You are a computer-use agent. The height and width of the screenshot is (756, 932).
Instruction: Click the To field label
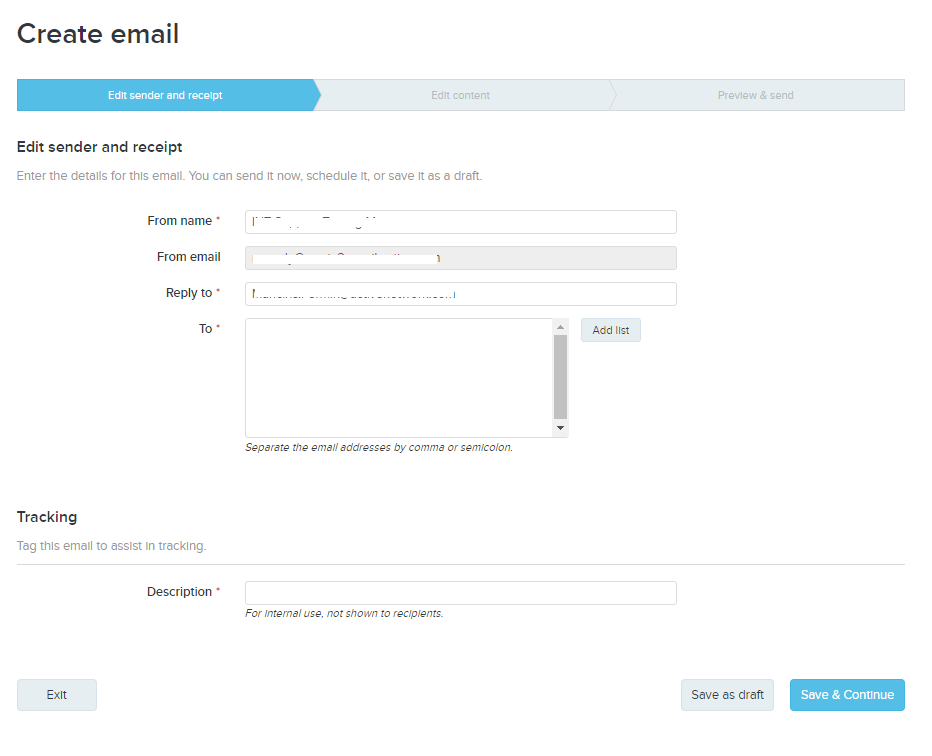[205, 329]
